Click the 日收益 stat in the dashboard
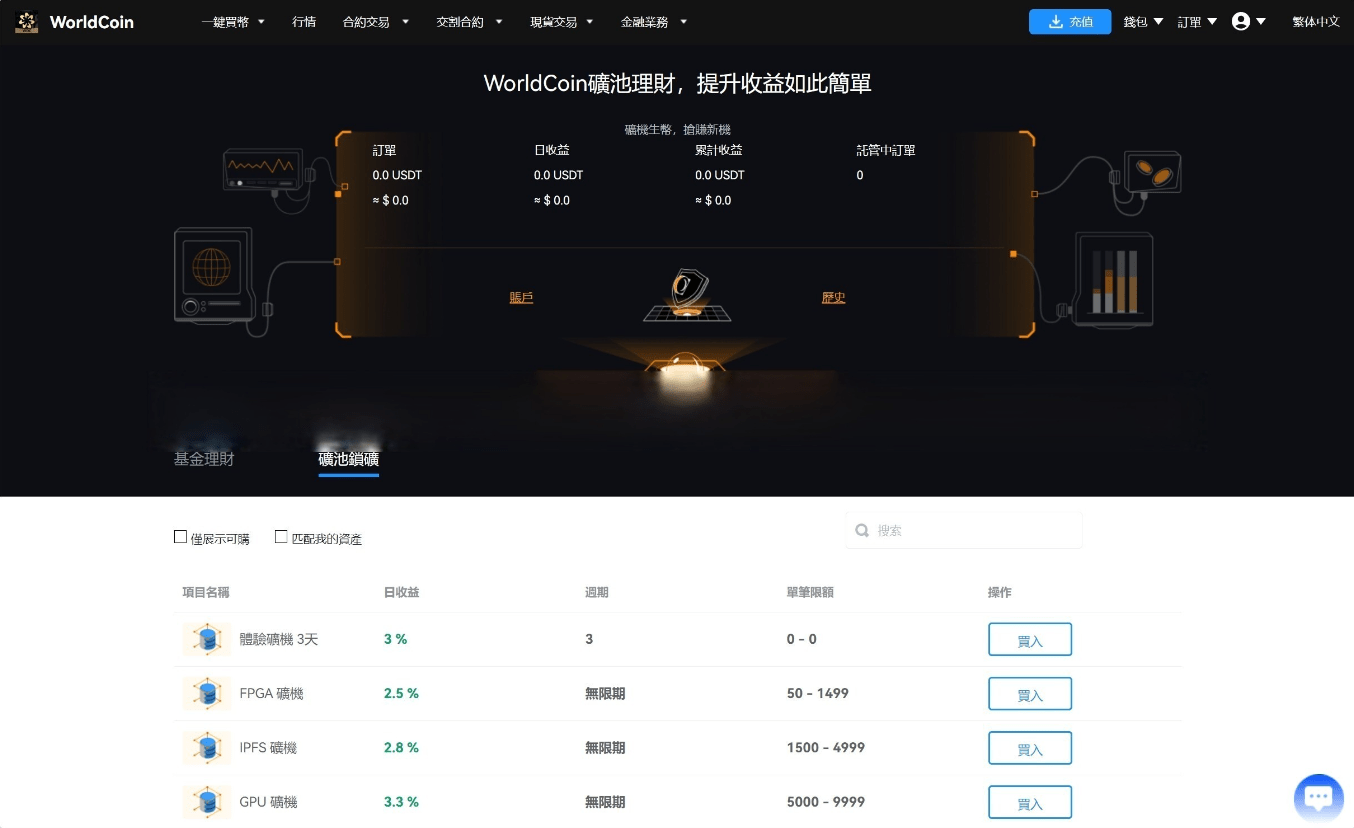 point(552,150)
